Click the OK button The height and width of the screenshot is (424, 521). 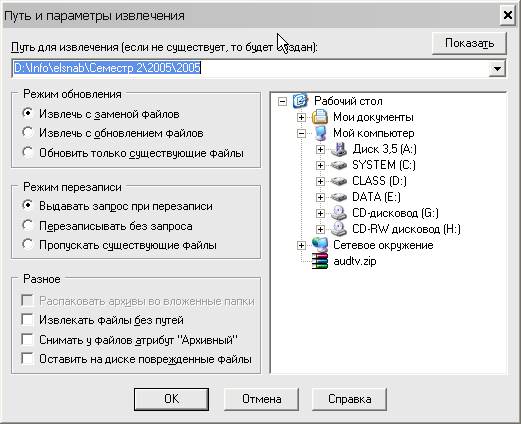coord(171,399)
